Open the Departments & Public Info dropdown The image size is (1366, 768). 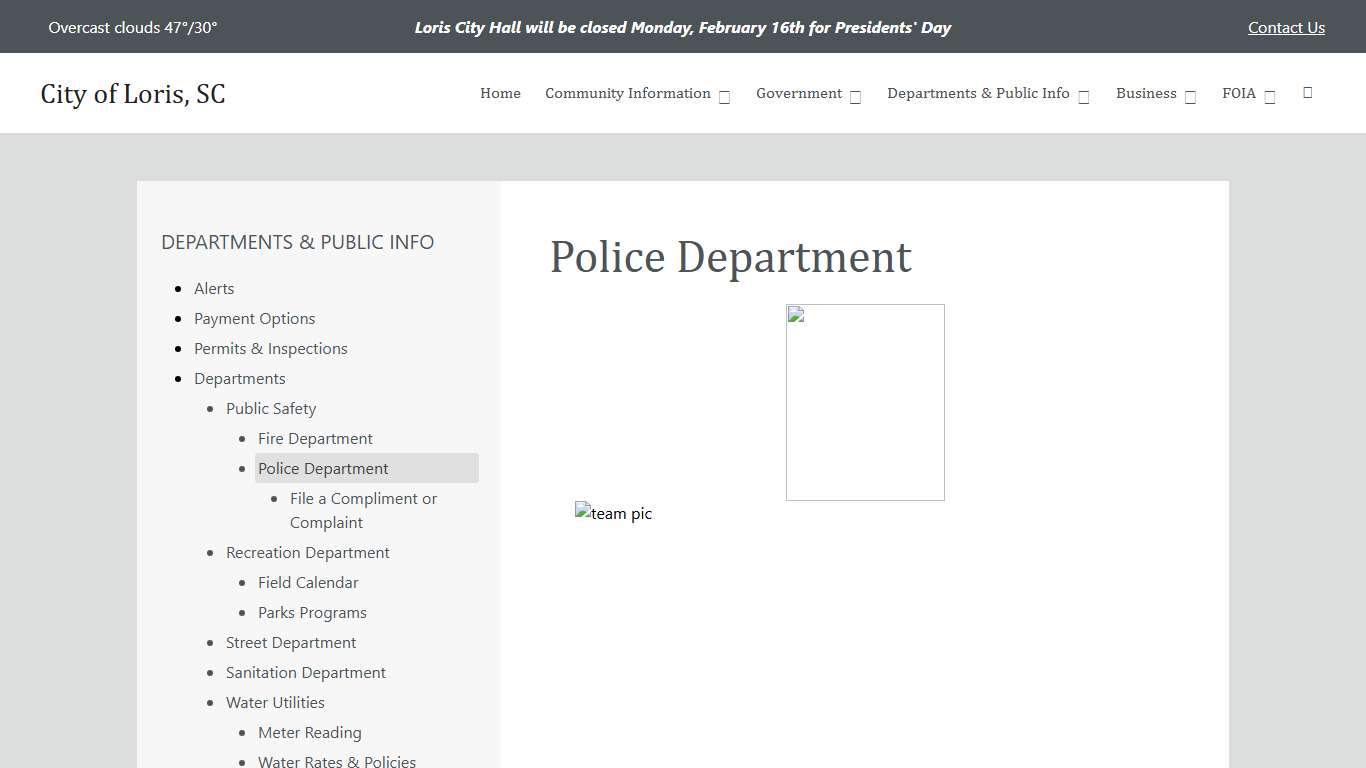[x=1084, y=95]
